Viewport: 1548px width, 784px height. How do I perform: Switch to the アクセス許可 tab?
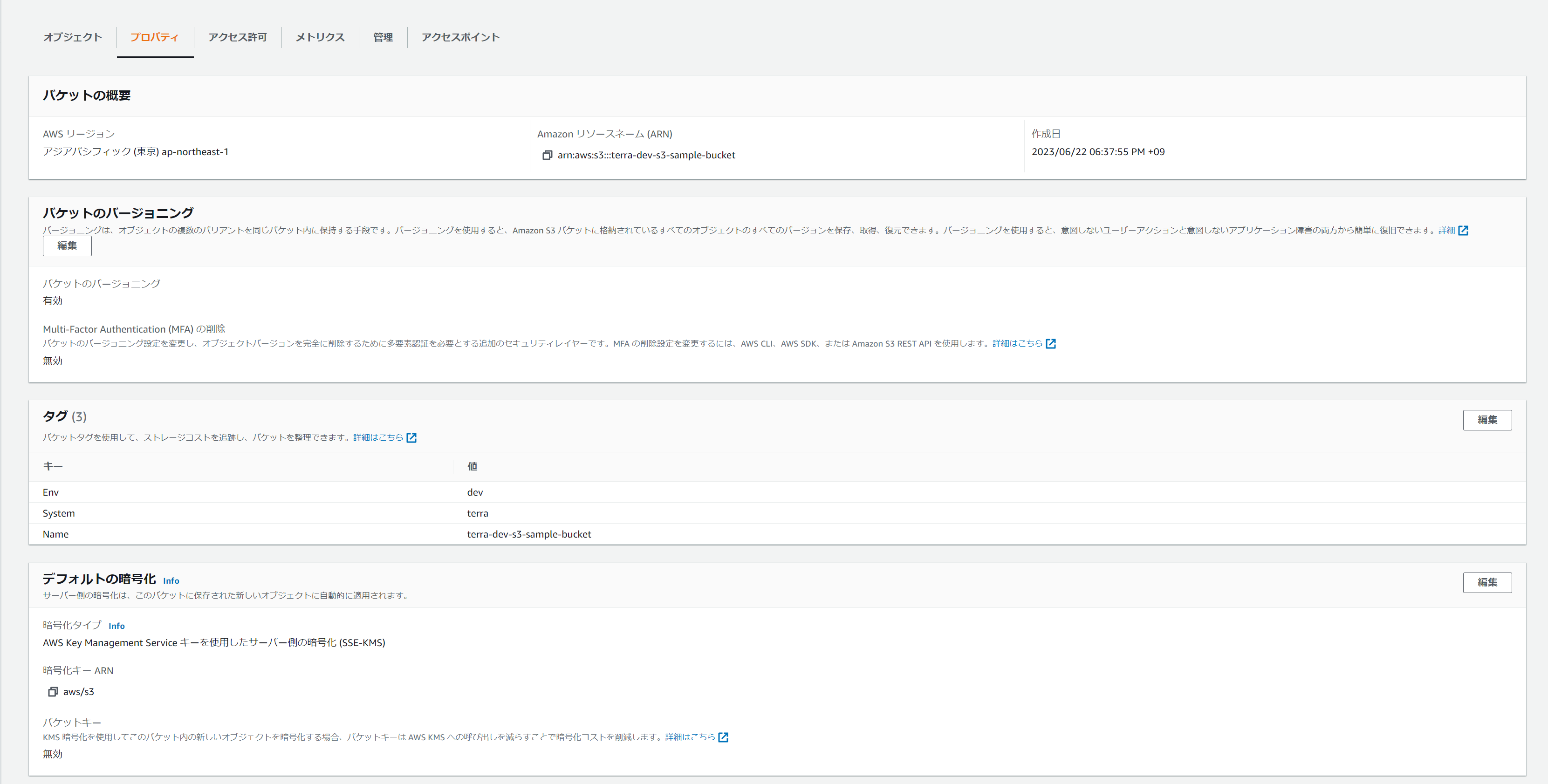click(x=237, y=37)
